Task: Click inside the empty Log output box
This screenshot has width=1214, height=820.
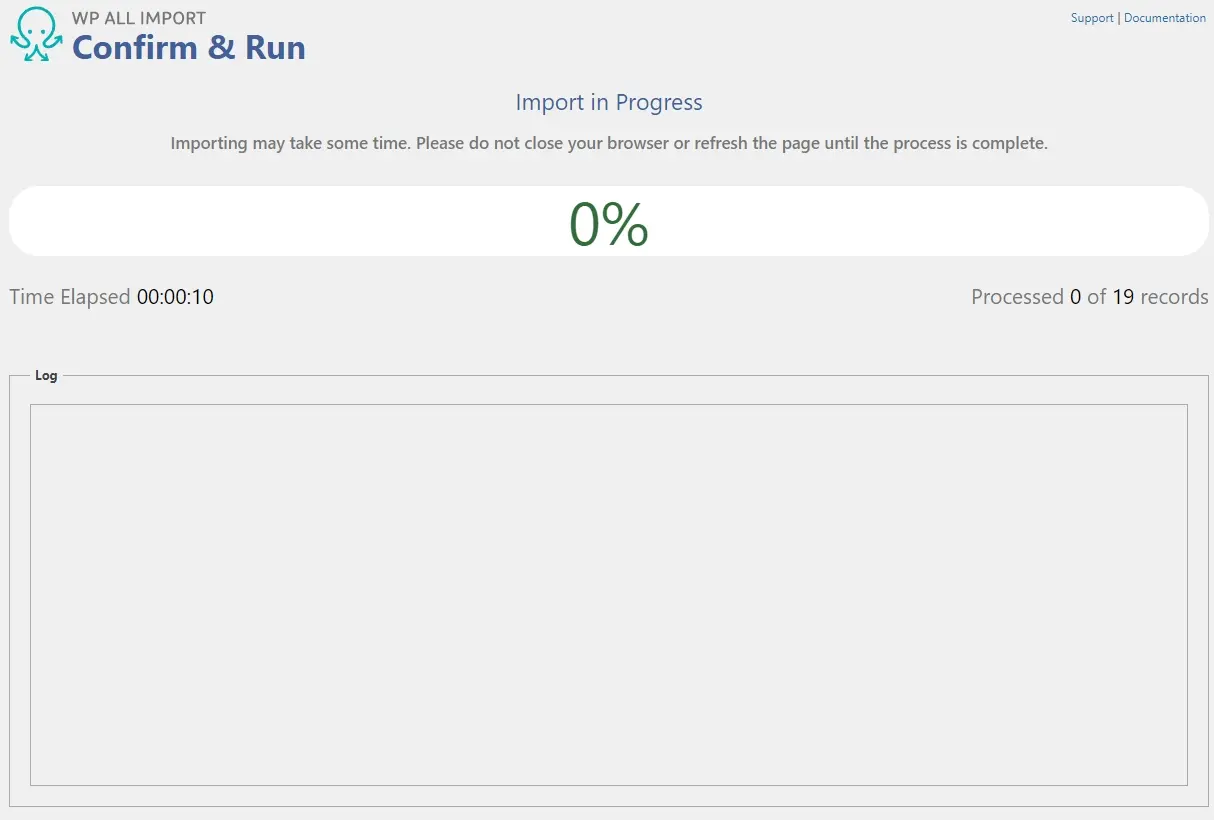Action: click(608, 595)
